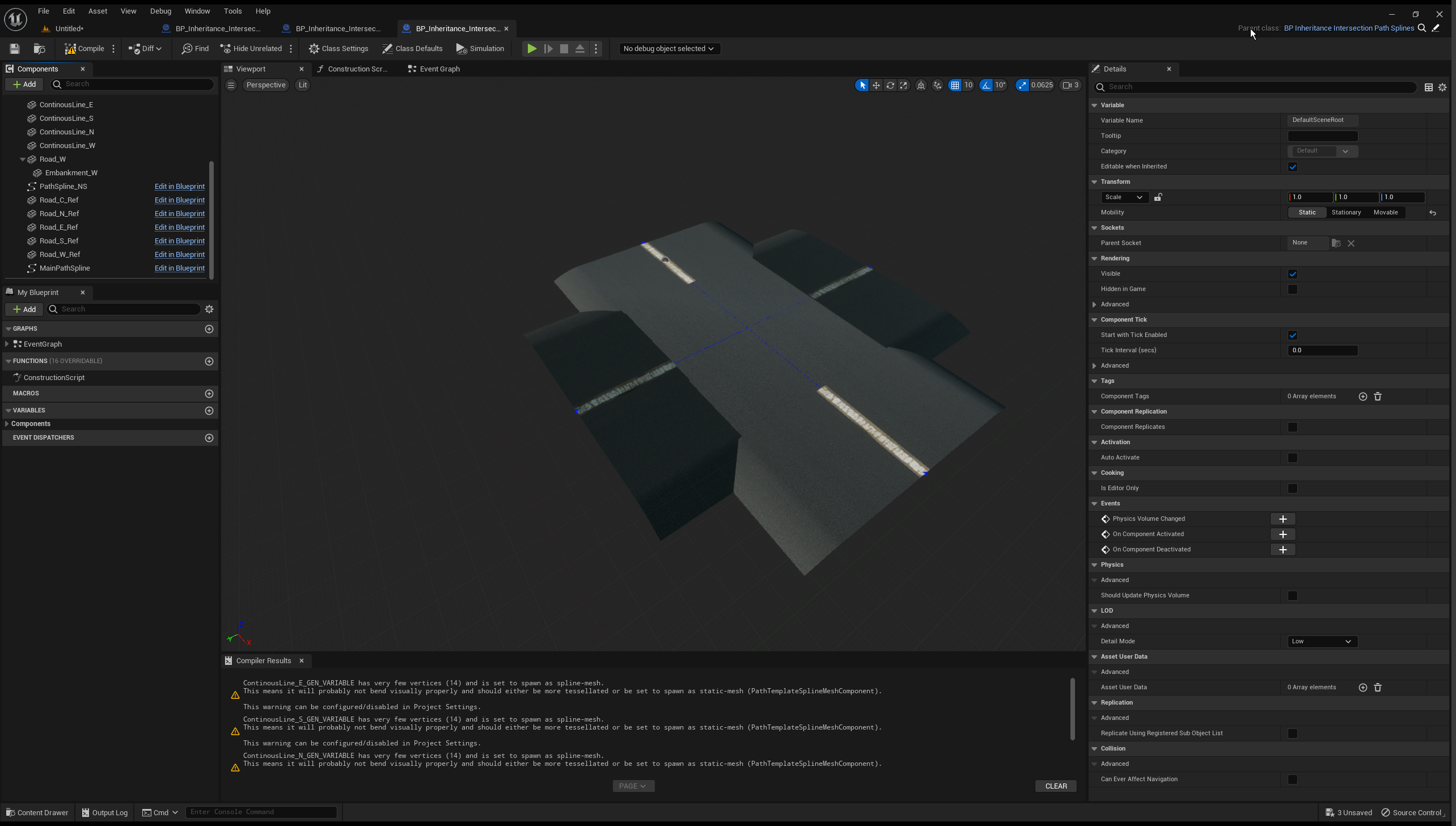
Task: Select the rotate transform gizmo tool
Action: click(x=890, y=85)
